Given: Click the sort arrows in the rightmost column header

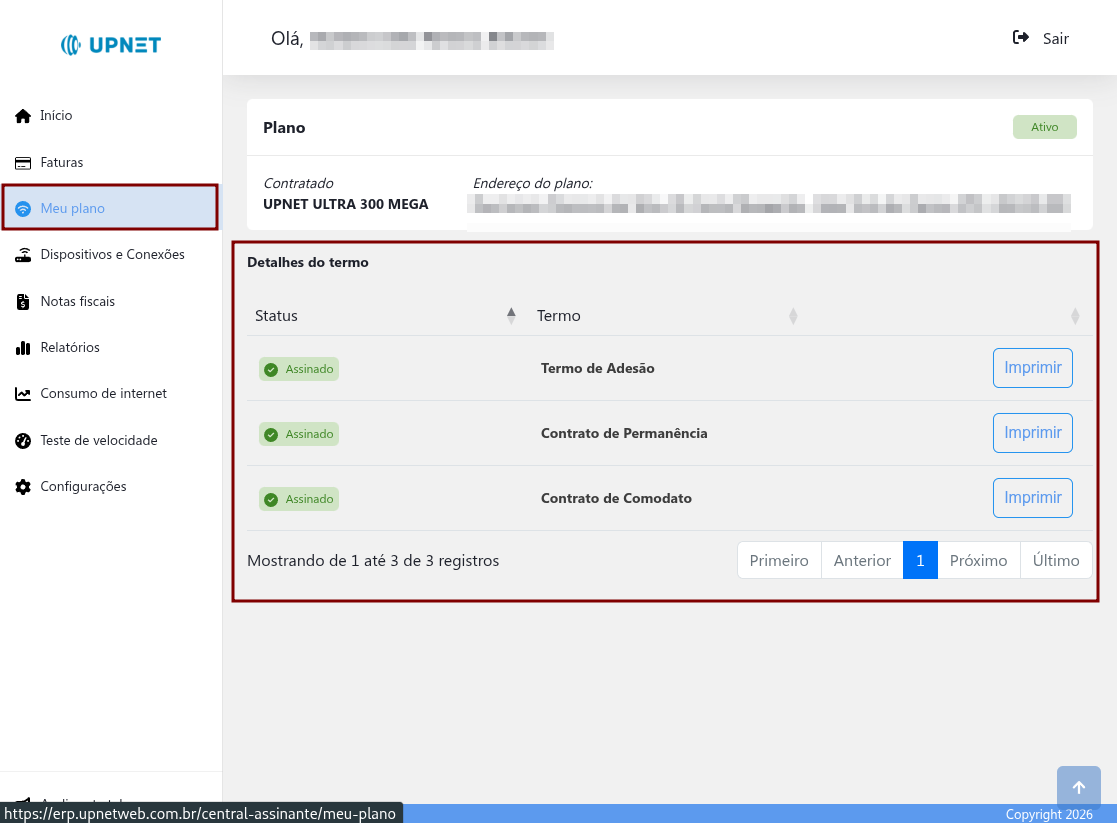Looking at the screenshot, I should tap(1075, 315).
